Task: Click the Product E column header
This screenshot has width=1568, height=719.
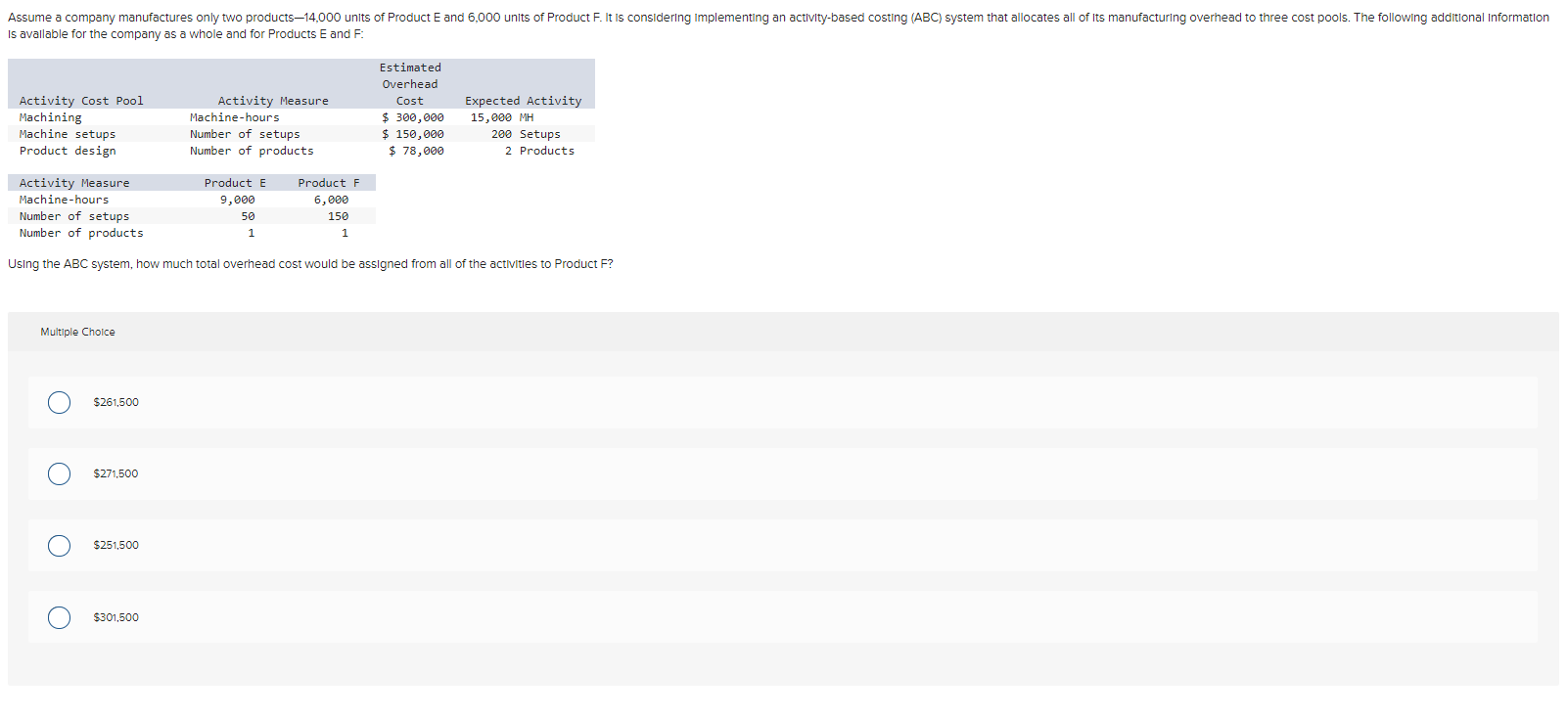Action: (235, 182)
